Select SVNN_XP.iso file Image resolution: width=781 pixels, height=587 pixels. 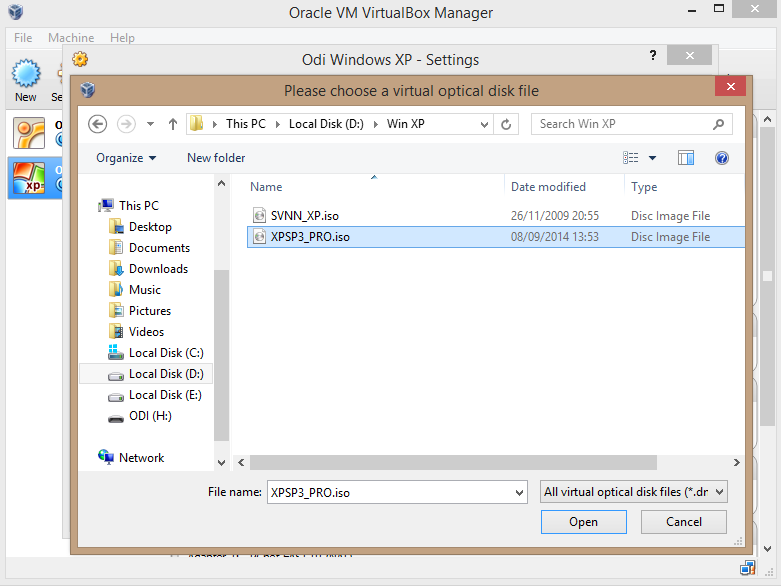coord(496,216)
